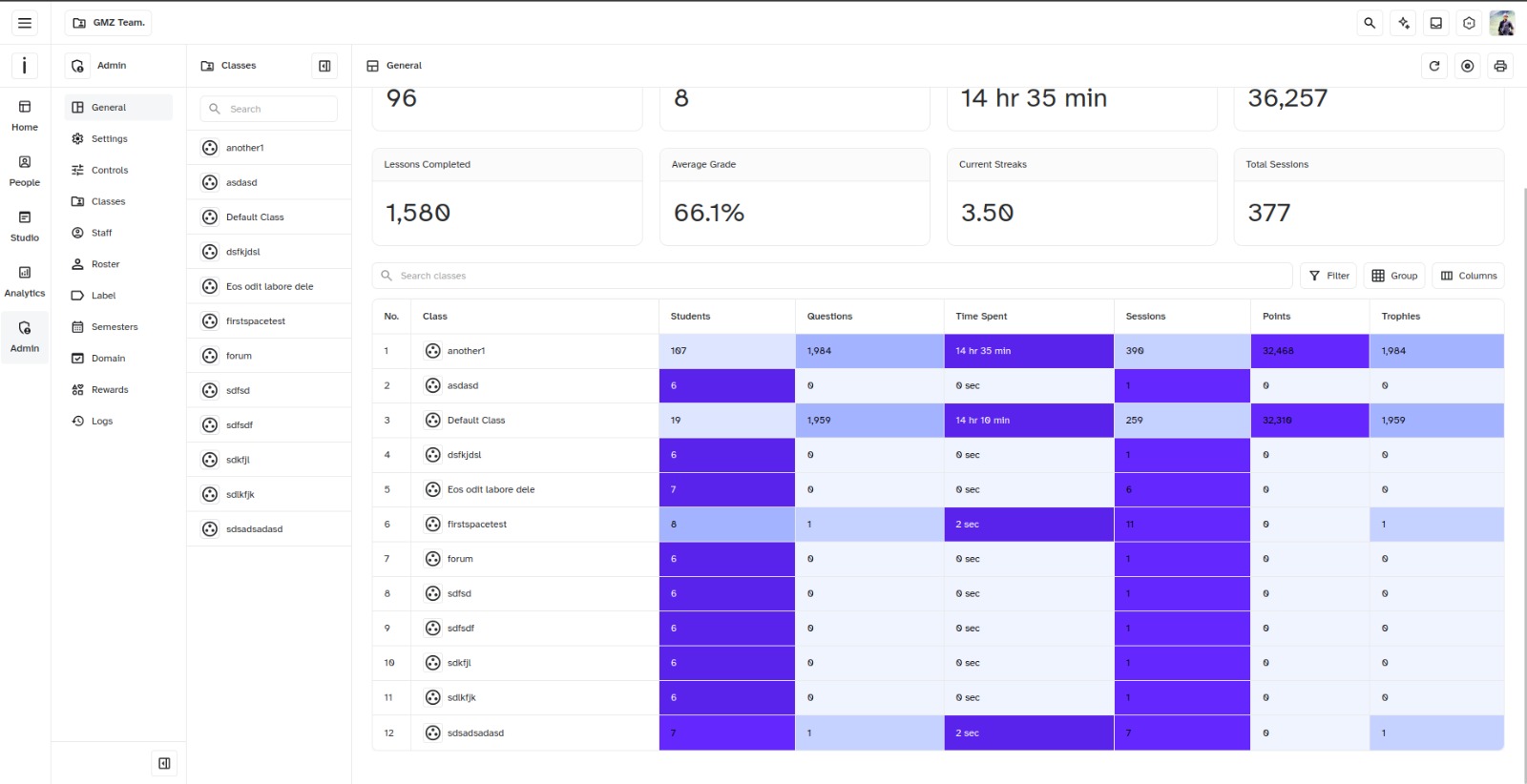Open Staff in Admin menu
This screenshot has height=784, width=1527.
tap(118, 233)
